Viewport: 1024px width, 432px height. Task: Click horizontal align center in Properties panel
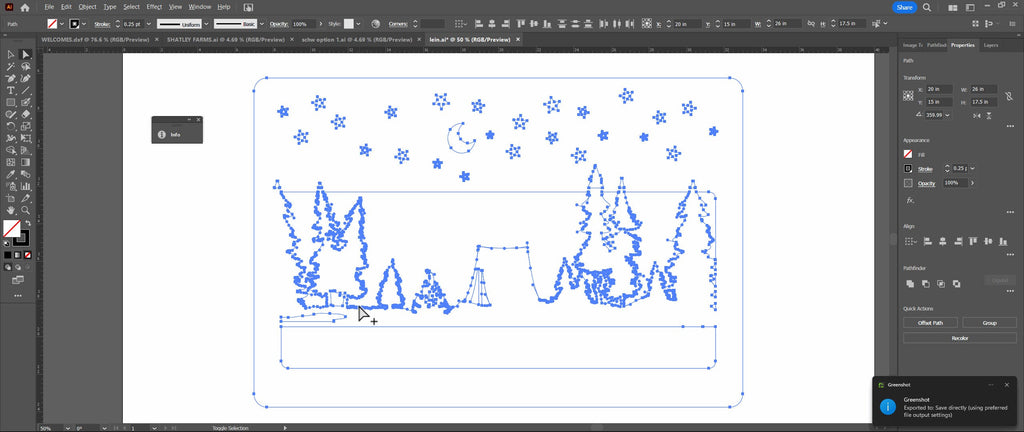pyautogui.click(x=942, y=241)
